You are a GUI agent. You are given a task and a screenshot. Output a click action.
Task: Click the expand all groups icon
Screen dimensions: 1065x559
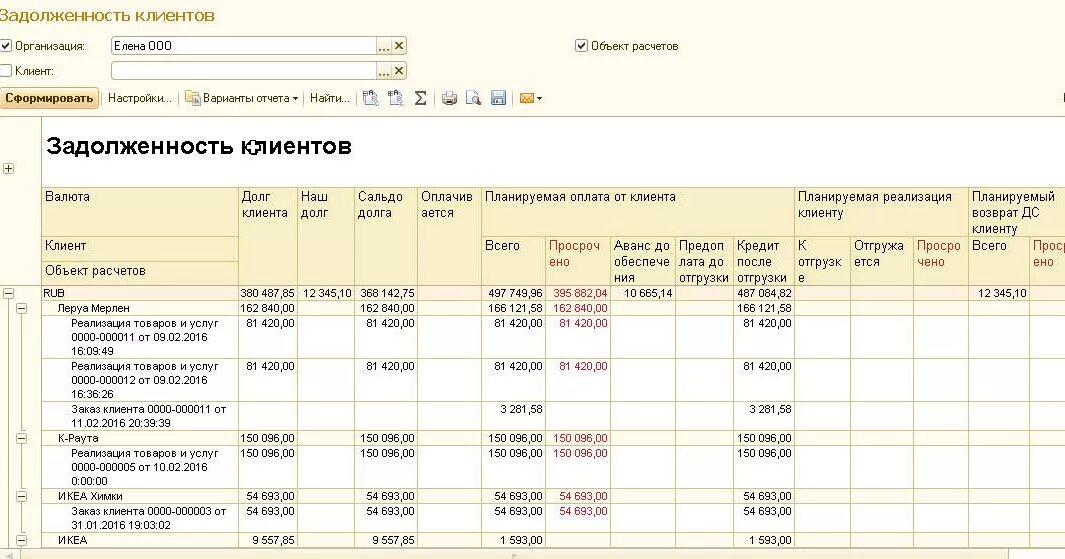point(370,98)
